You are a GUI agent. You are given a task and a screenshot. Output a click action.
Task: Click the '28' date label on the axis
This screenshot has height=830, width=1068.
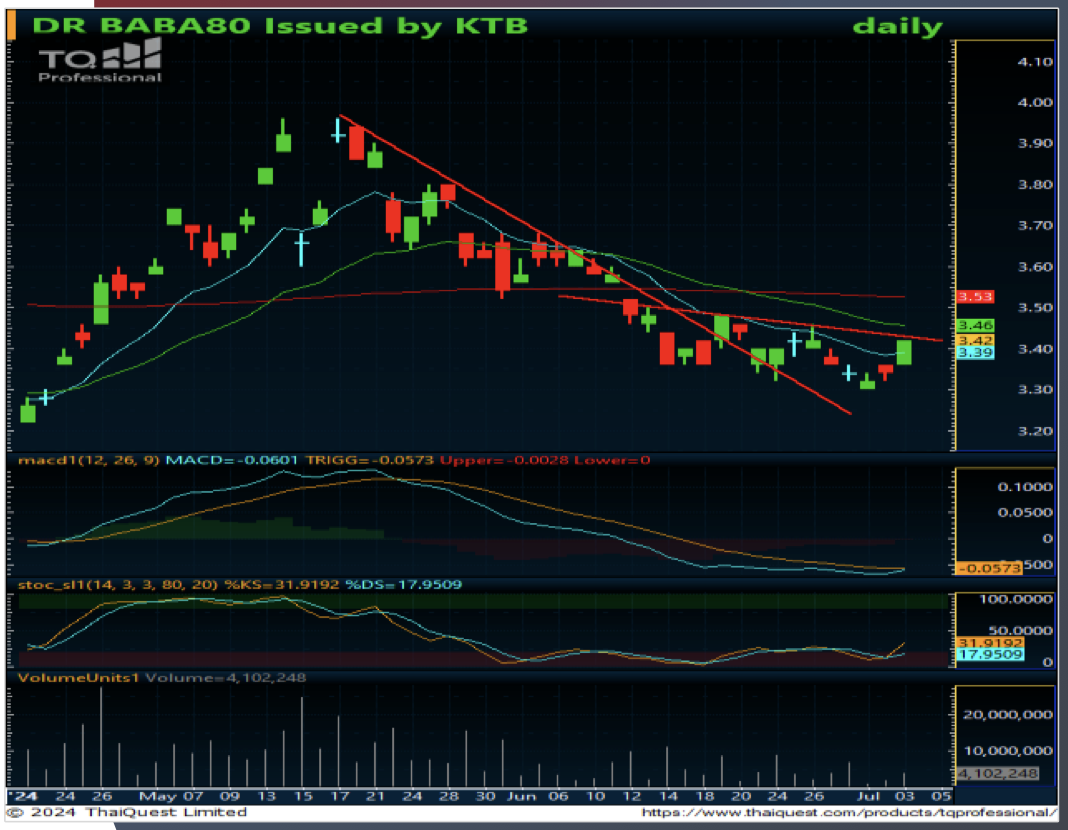click(448, 796)
